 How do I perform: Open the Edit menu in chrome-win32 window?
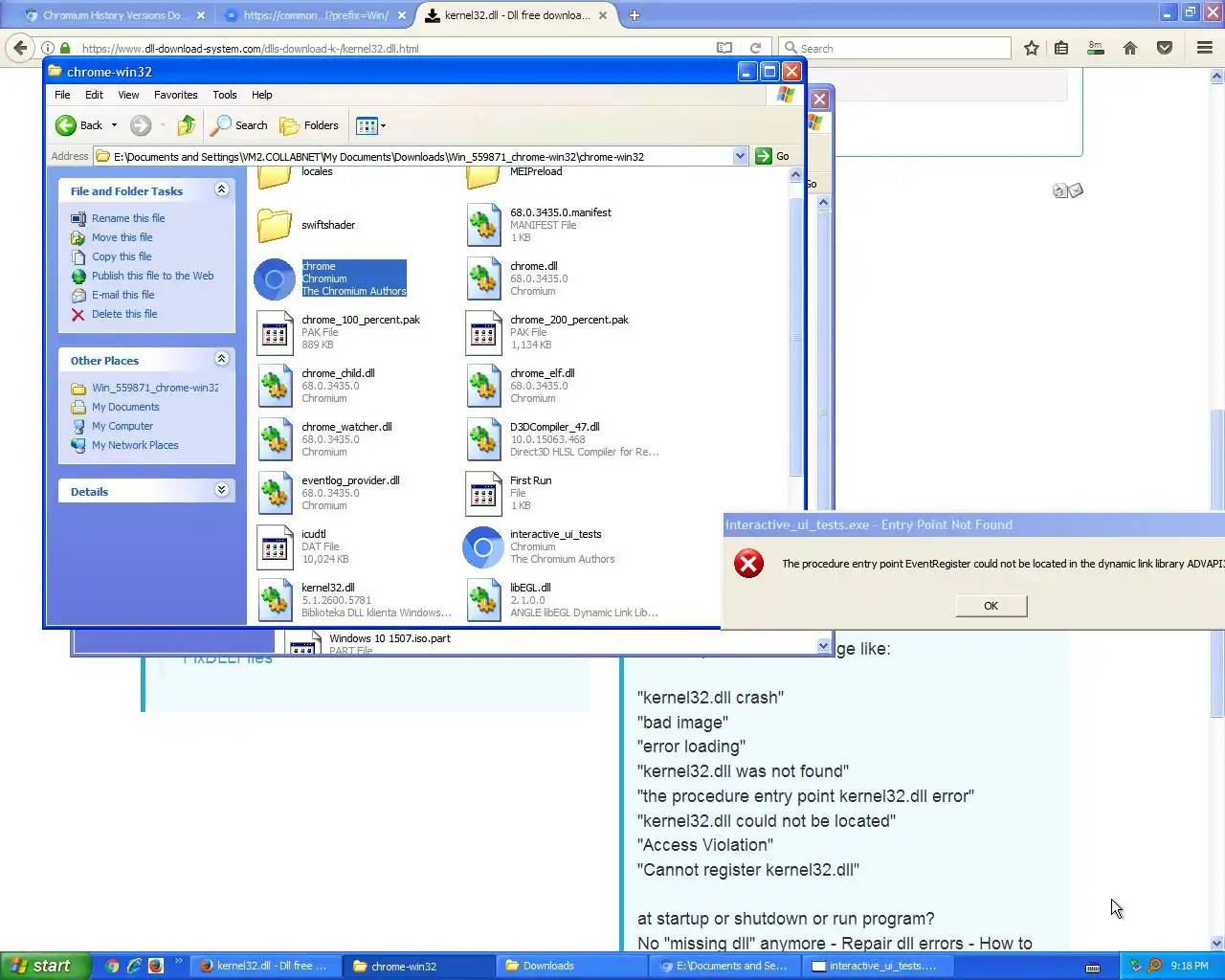coord(94,95)
